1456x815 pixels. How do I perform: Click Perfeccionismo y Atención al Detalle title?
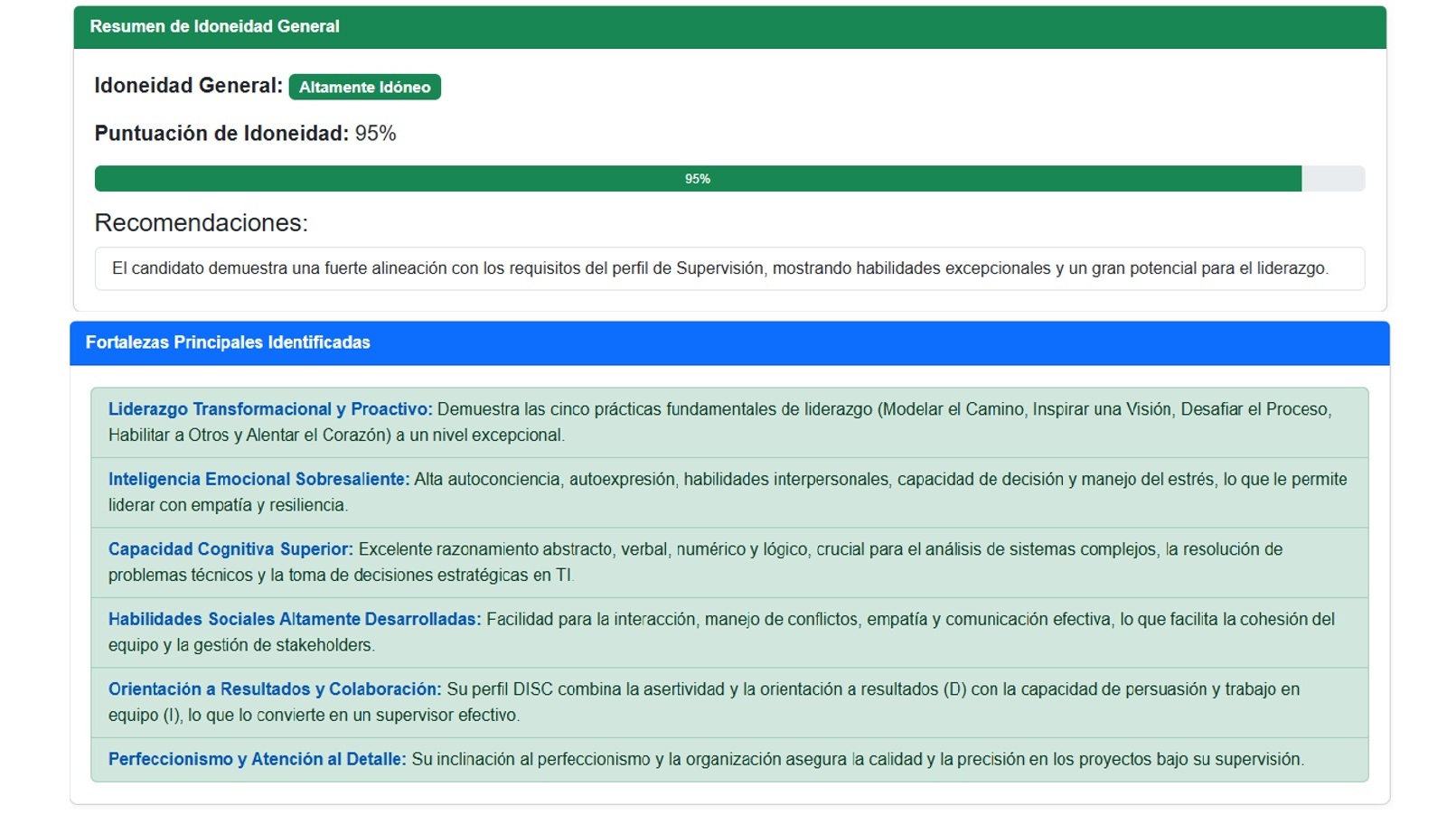[x=257, y=760]
